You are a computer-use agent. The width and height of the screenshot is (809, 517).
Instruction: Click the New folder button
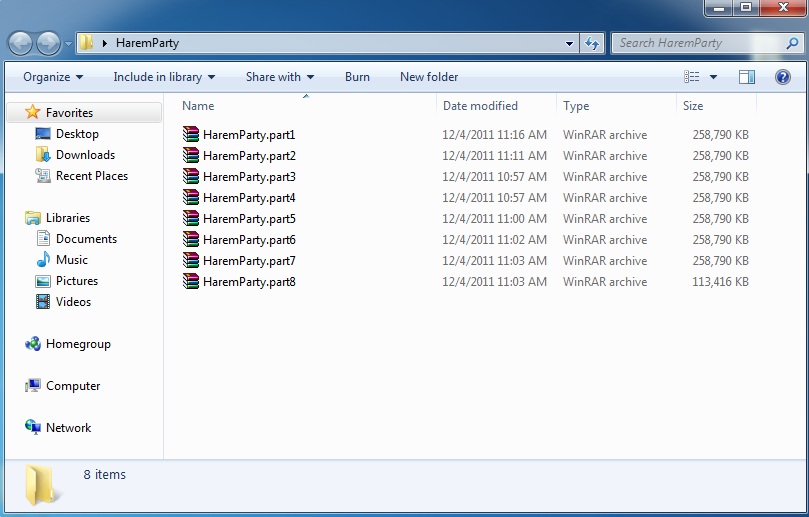pos(429,77)
